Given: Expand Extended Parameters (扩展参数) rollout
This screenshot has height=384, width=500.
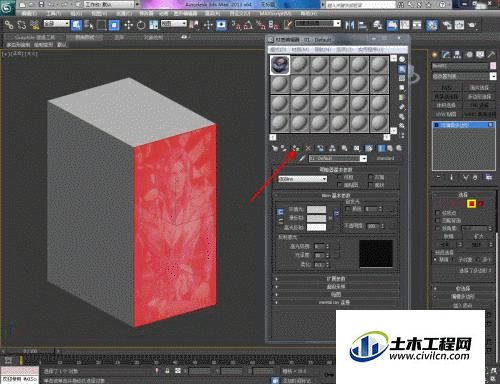Looking at the screenshot, I should (336, 279).
